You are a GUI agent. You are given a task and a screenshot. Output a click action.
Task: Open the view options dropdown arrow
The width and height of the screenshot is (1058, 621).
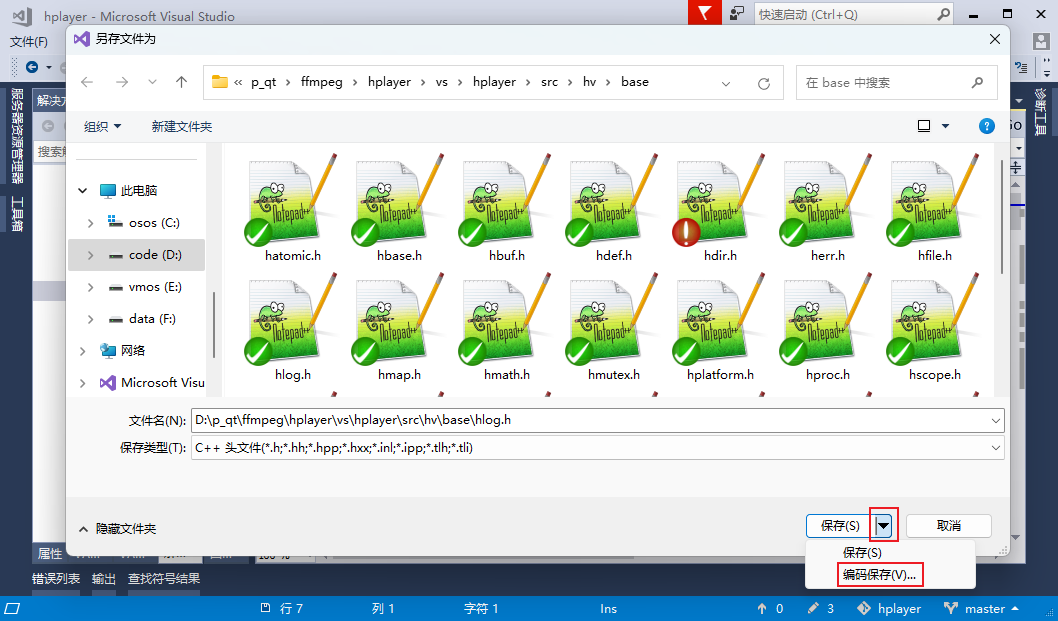(945, 126)
